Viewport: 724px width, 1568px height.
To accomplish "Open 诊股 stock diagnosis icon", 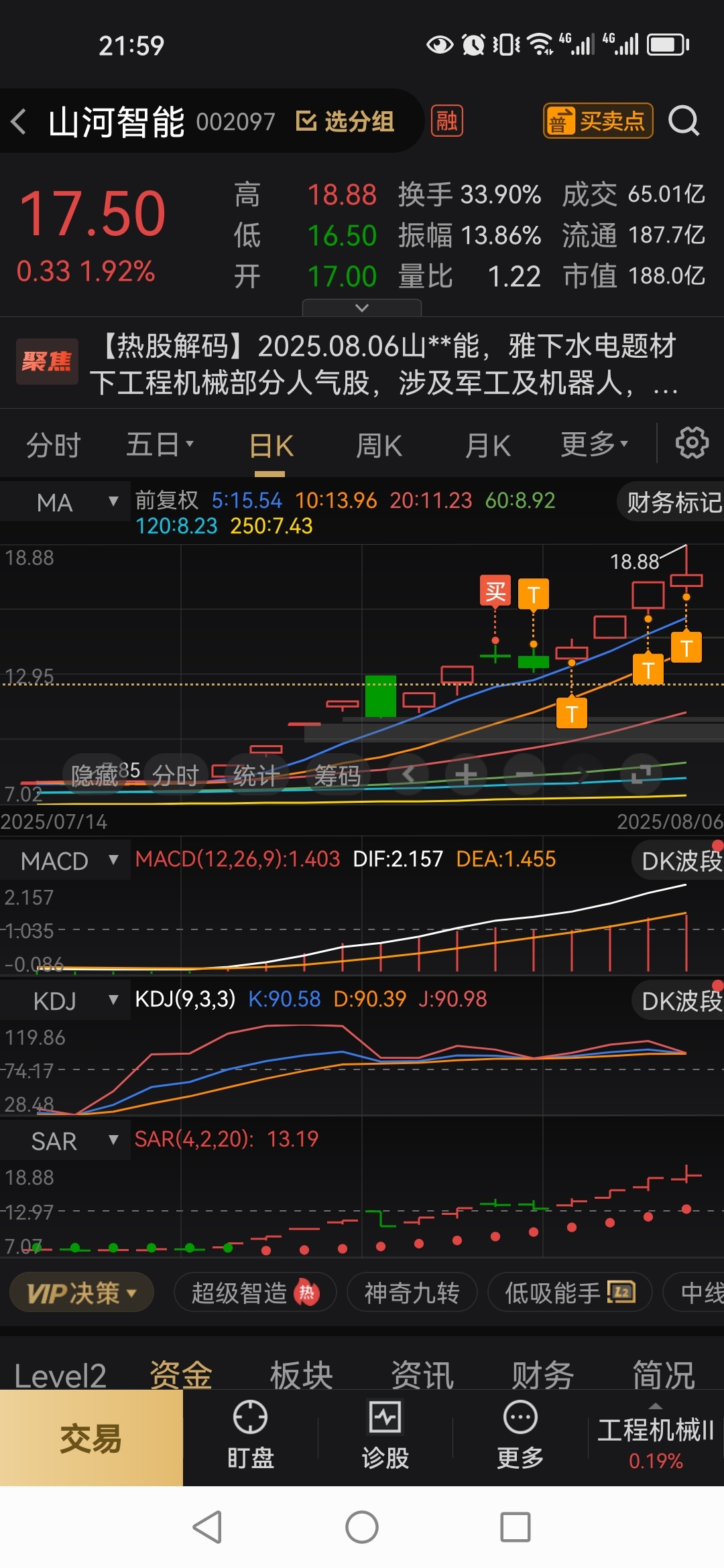I will (385, 1437).
